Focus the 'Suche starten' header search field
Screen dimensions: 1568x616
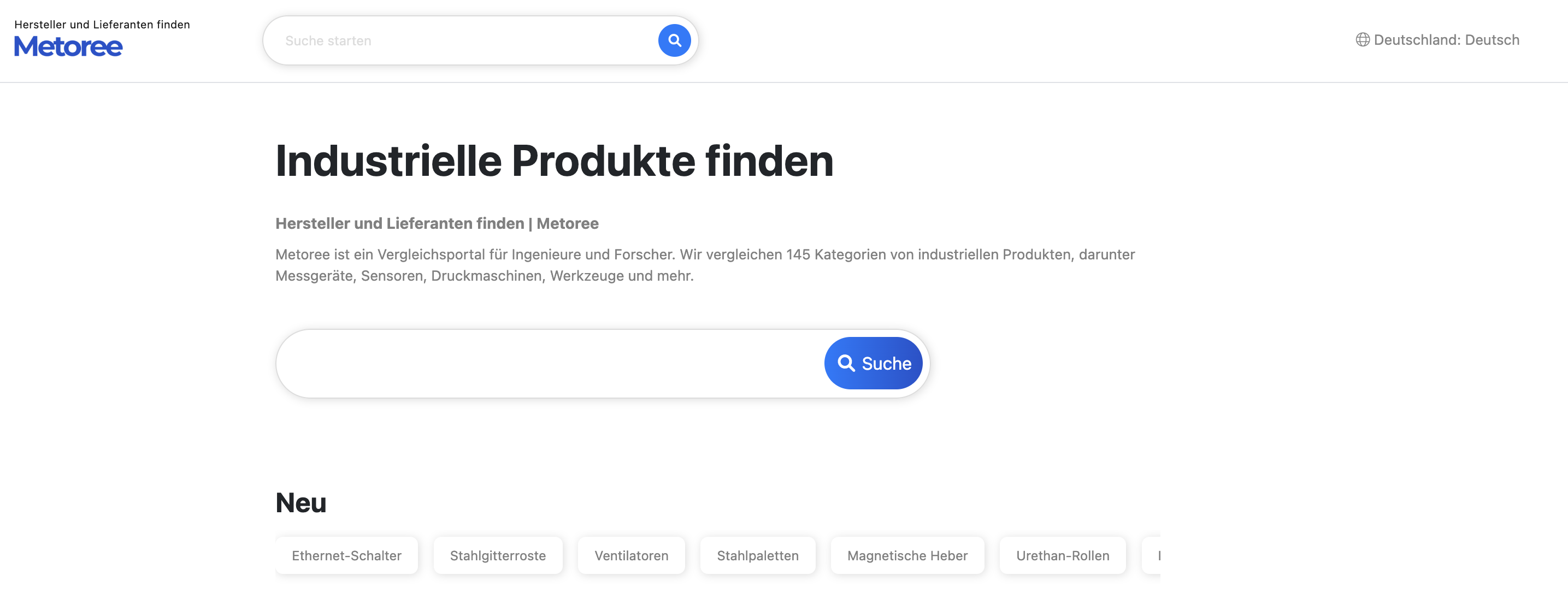tap(463, 41)
